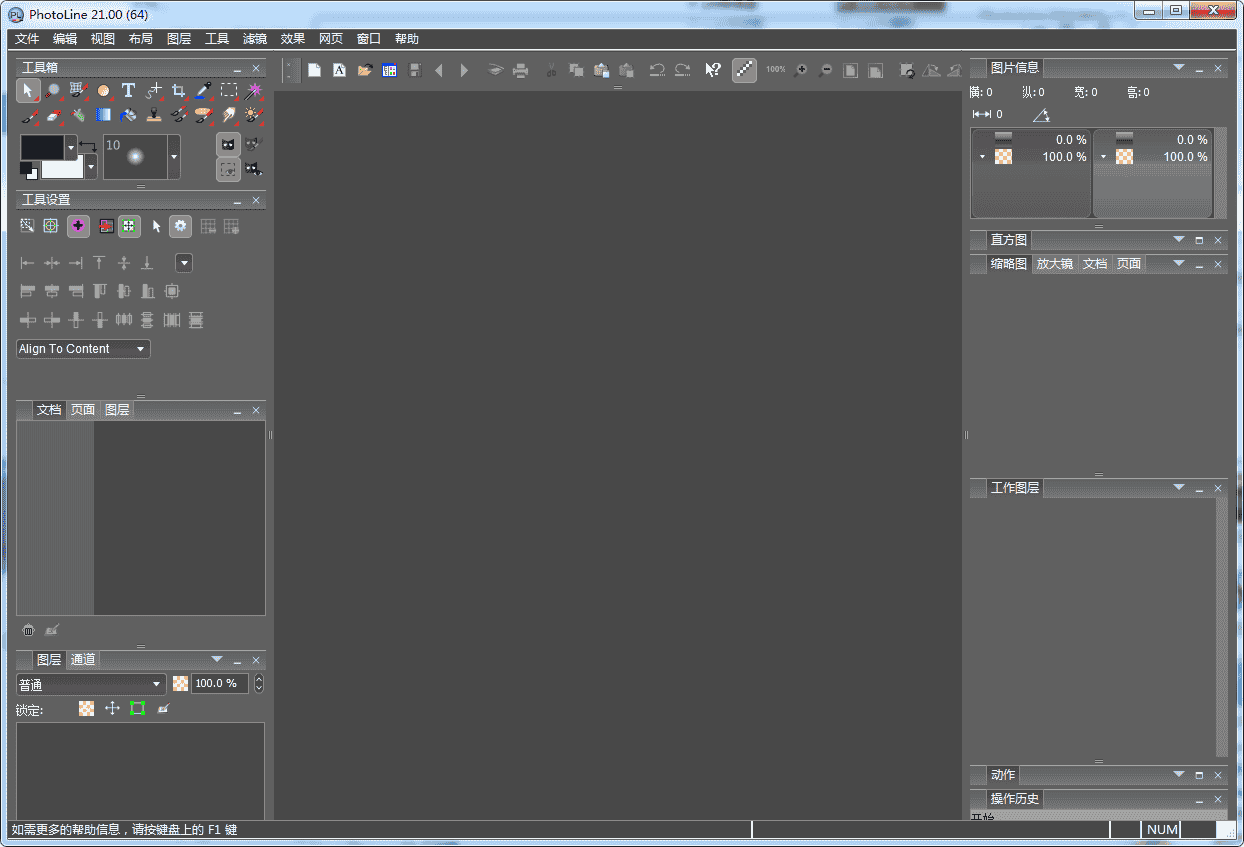1244x847 pixels.
Task: Pick the Magic Wand selection tool
Action: (x=254, y=91)
